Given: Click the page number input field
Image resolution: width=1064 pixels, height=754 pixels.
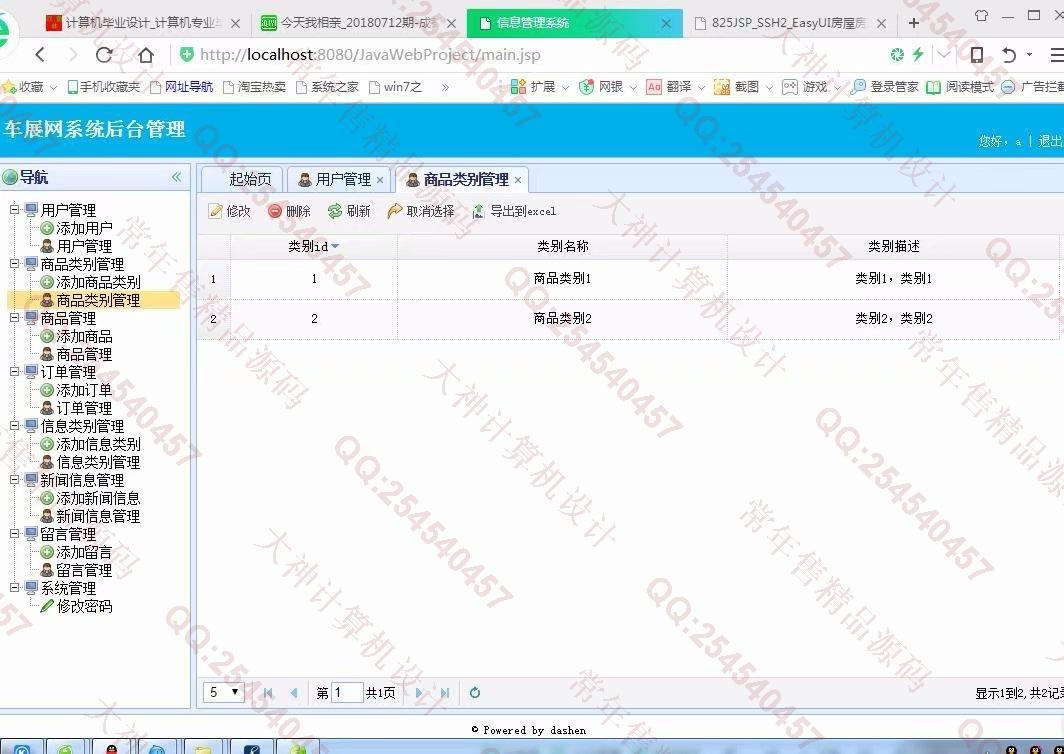Looking at the screenshot, I should pos(347,693).
